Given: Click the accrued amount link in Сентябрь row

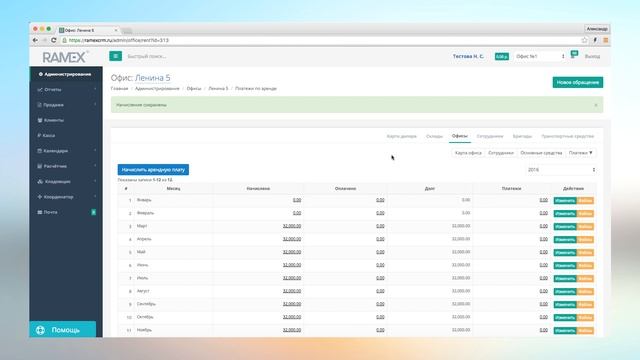Looking at the screenshot, I should [x=292, y=304].
